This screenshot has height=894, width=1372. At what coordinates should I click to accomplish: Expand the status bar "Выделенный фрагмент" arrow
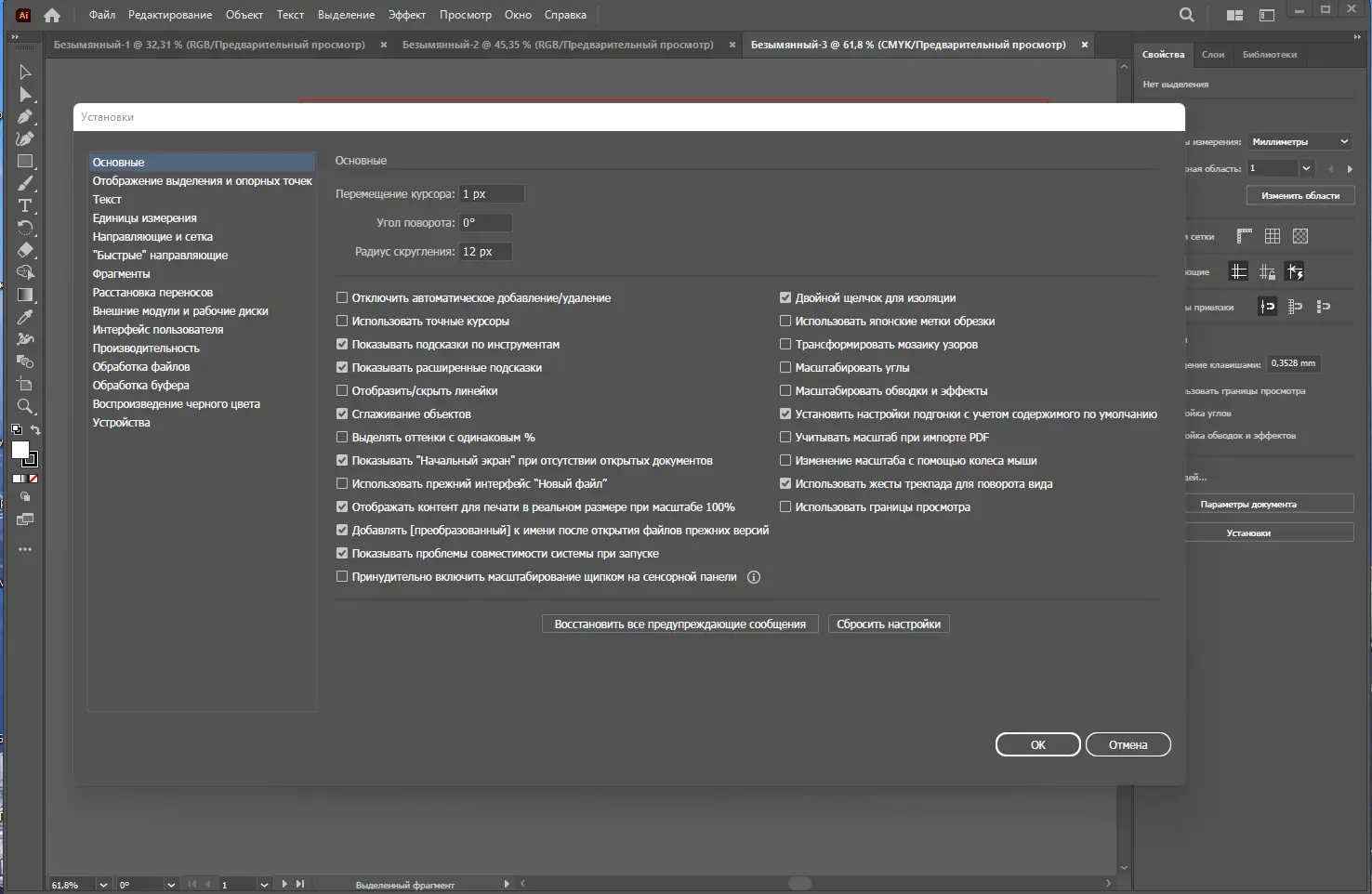tap(507, 884)
